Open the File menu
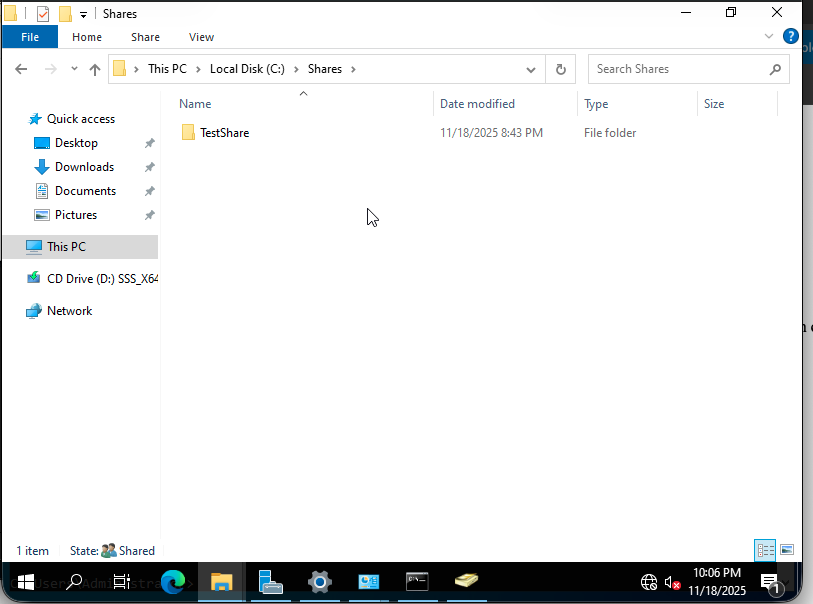This screenshot has width=813, height=604. [x=30, y=36]
